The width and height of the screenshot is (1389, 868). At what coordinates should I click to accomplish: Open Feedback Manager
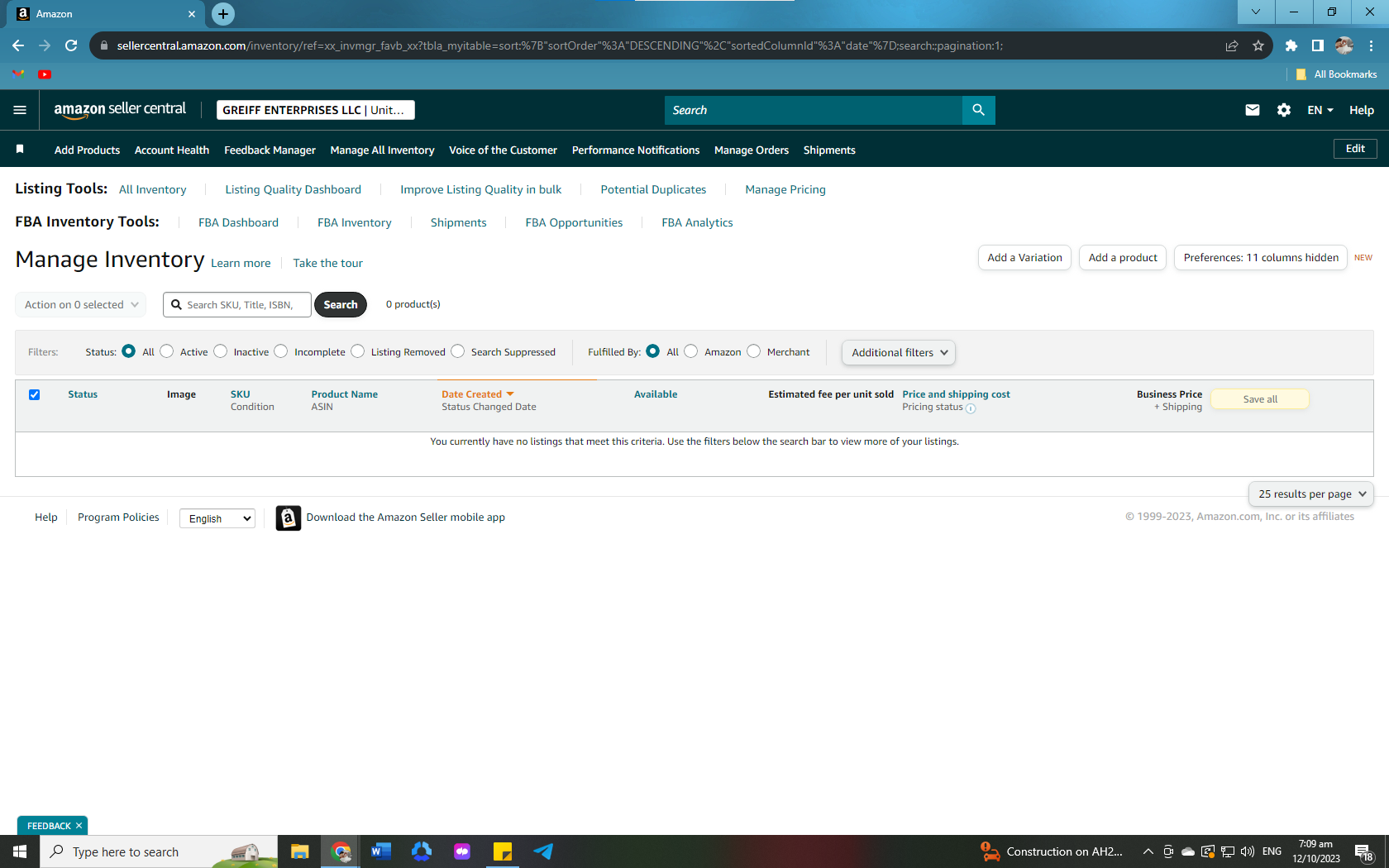(270, 150)
